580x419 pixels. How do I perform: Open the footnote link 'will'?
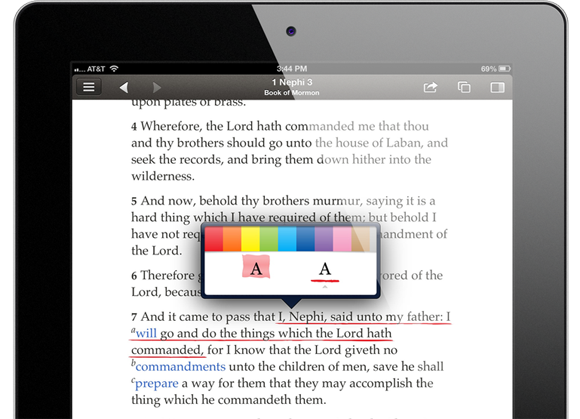point(146,333)
